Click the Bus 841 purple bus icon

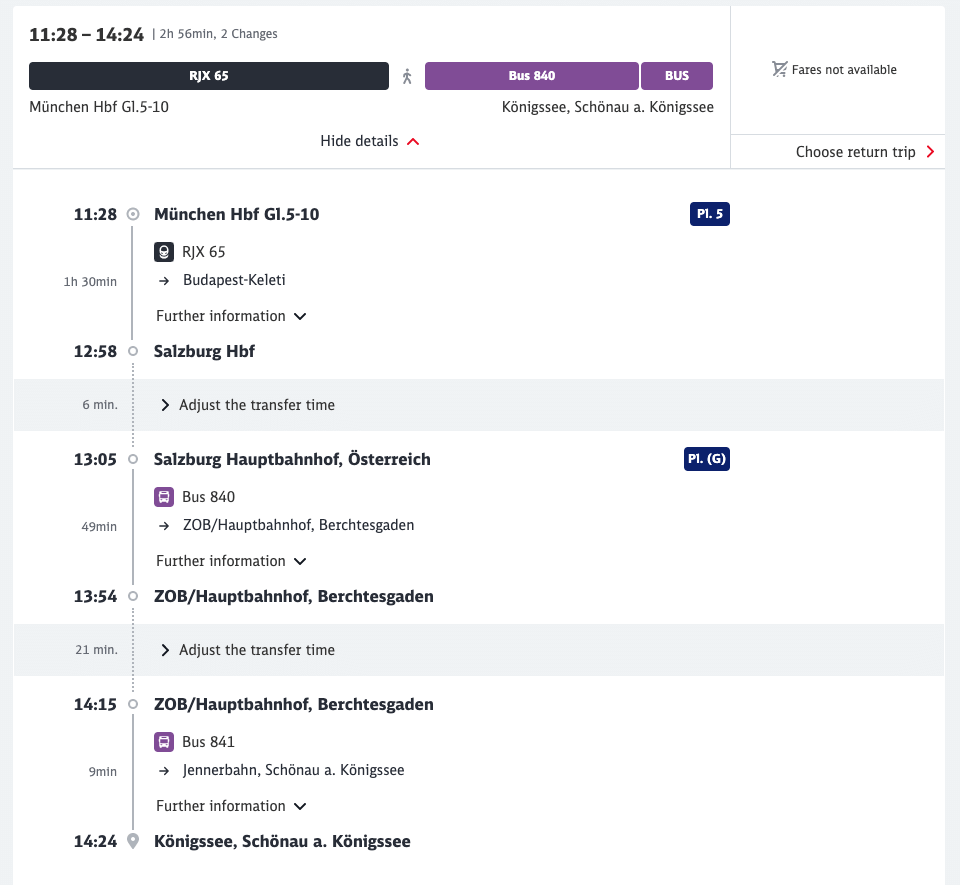[164, 742]
